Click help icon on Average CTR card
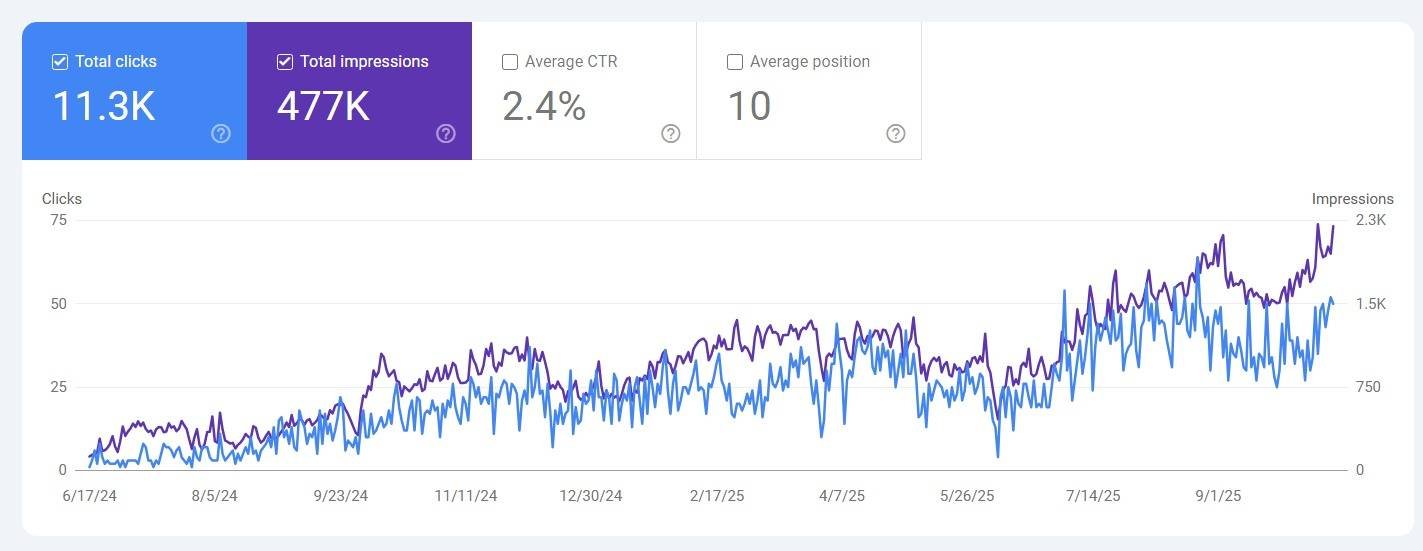Image resolution: width=1423 pixels, height=551 pixels. (x=671, y=134)
